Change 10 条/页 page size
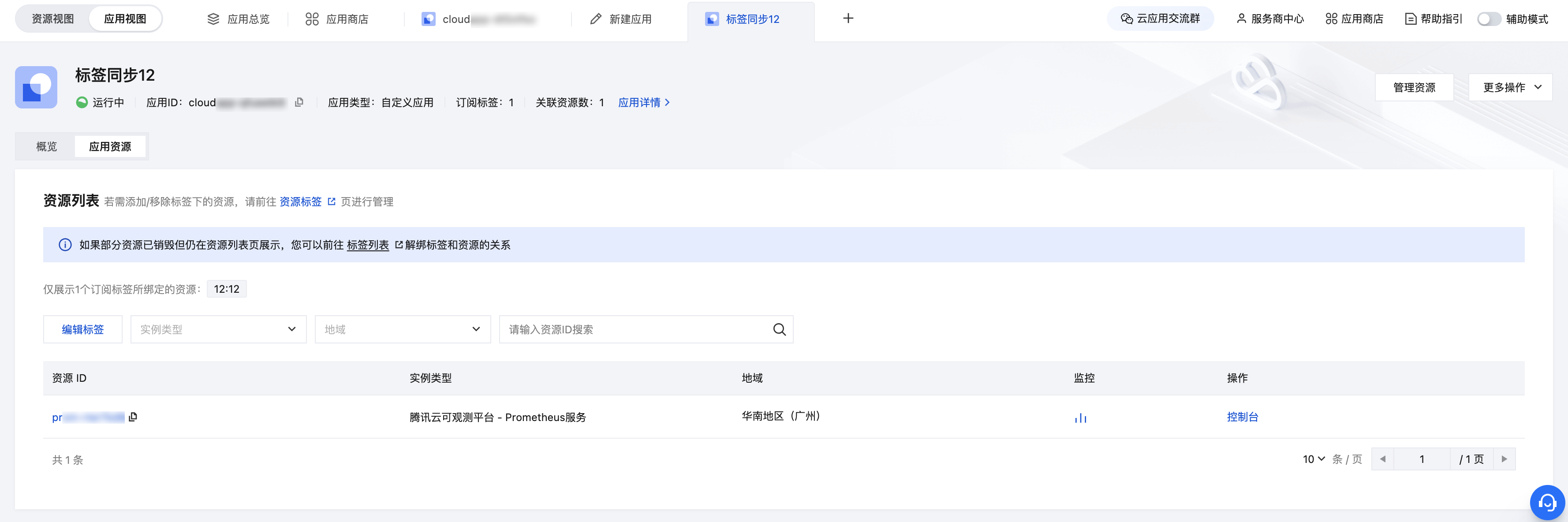 tap(1314, 459)
